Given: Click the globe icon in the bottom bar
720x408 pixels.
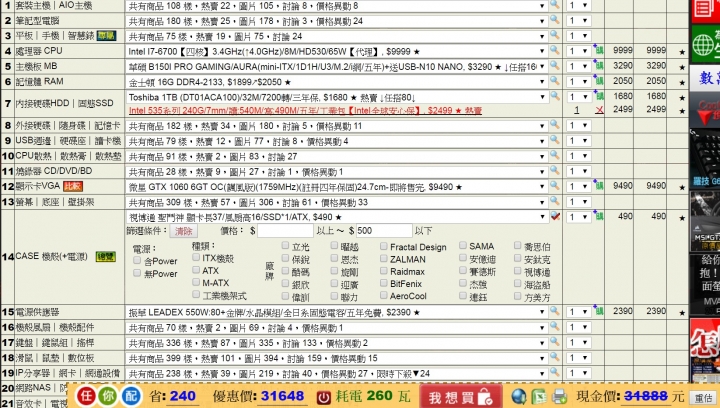Looking at the screenshot, I should [518, 397].
